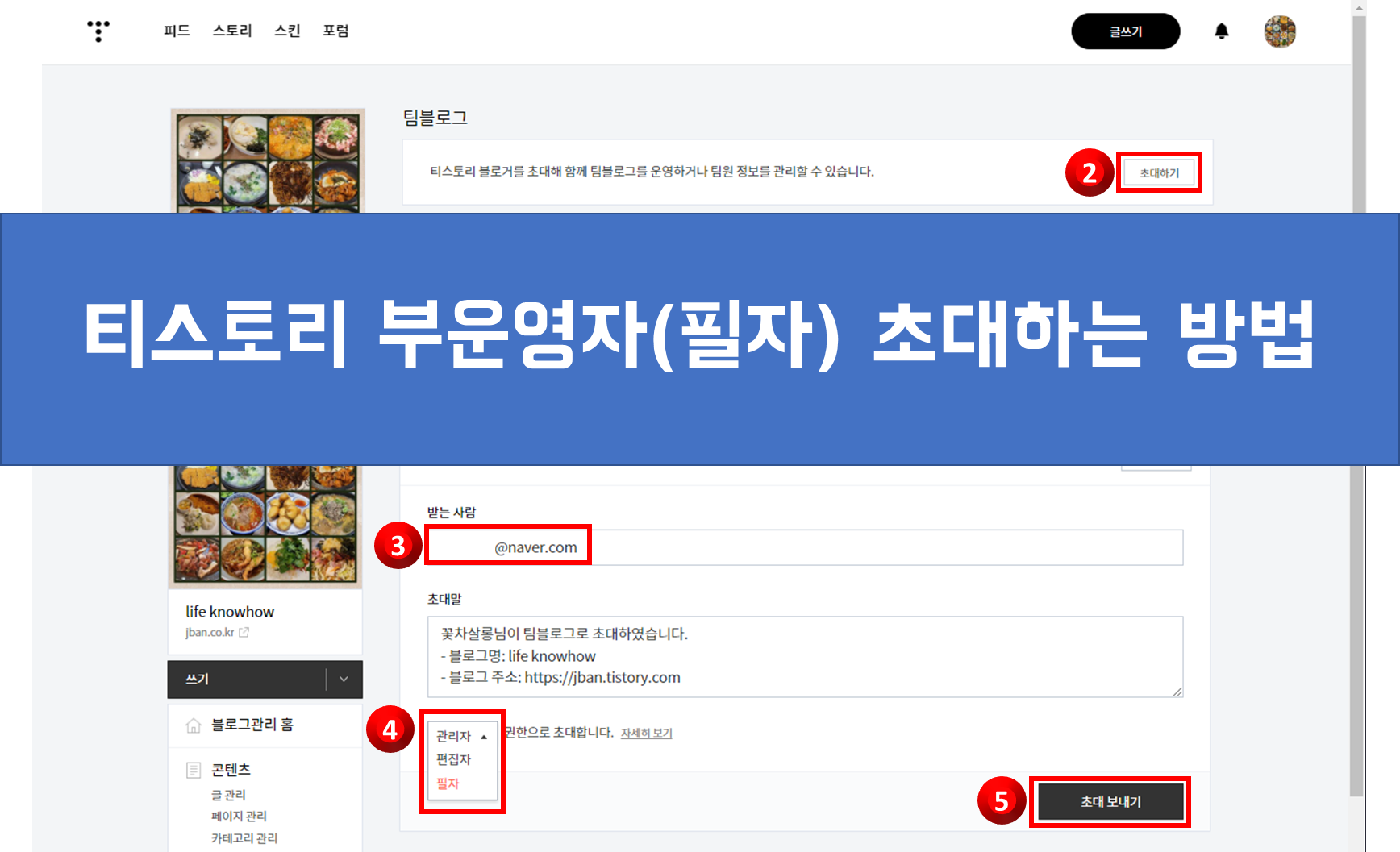Click the blog food thumbnail above life knowhow
This screenshot has height=852, width=1400.
click(x=265, y=526)
